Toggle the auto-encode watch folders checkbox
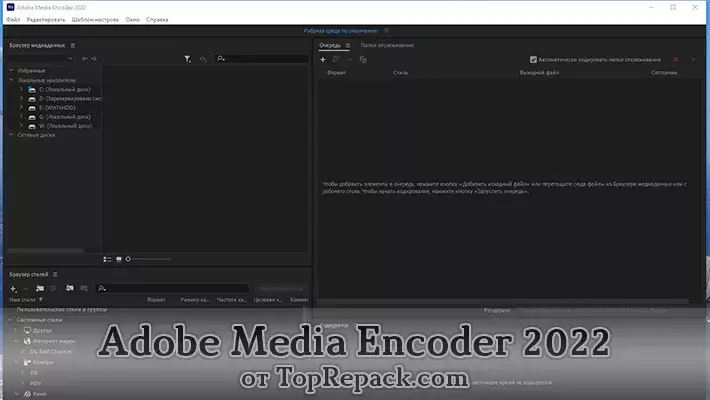 tap(533, 60)
